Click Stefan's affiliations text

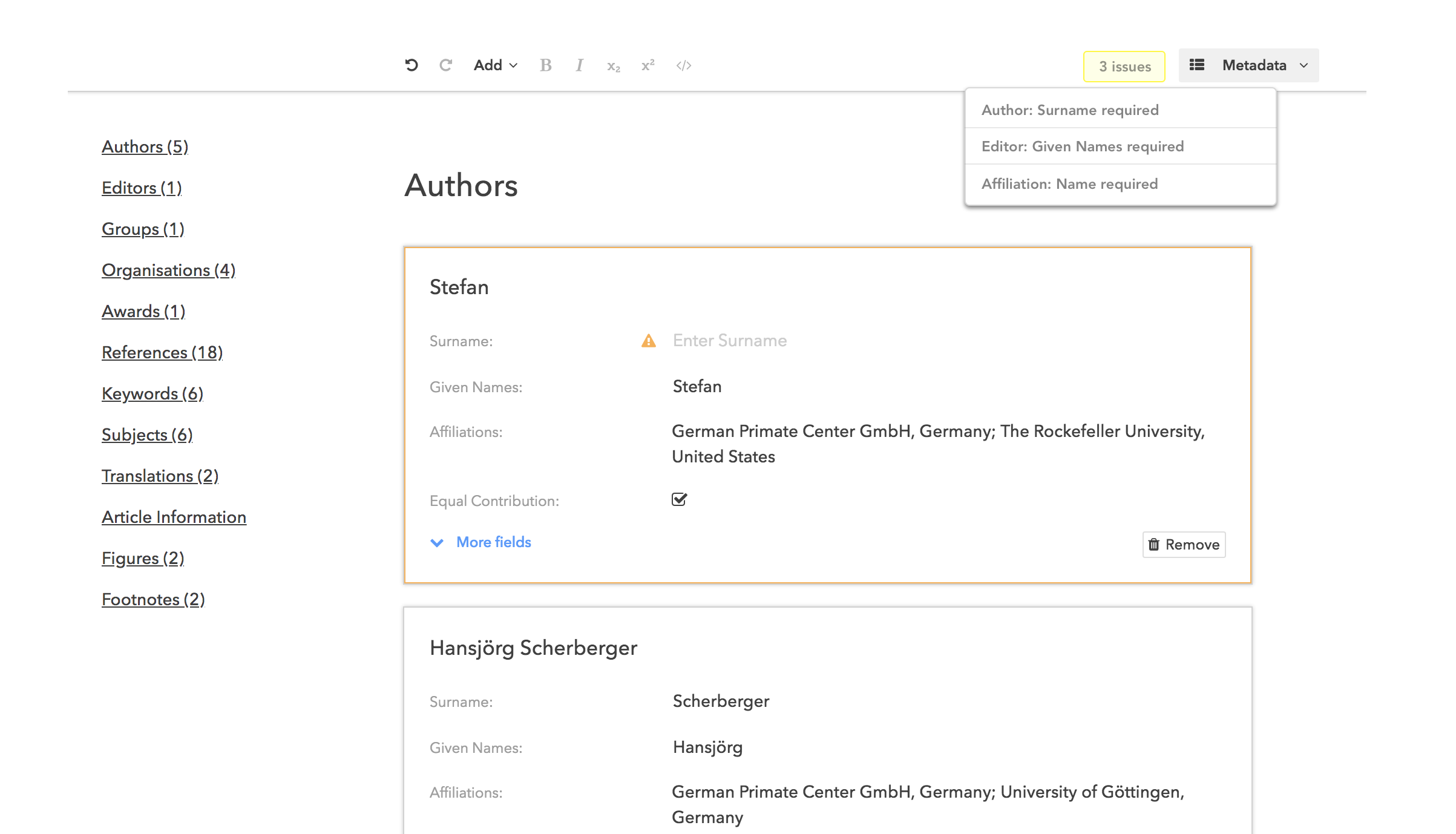(x=939, y=444)
